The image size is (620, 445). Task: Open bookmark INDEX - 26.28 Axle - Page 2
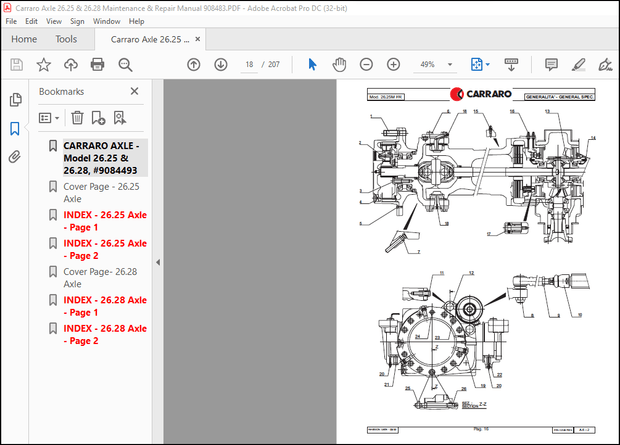point(105,335)
